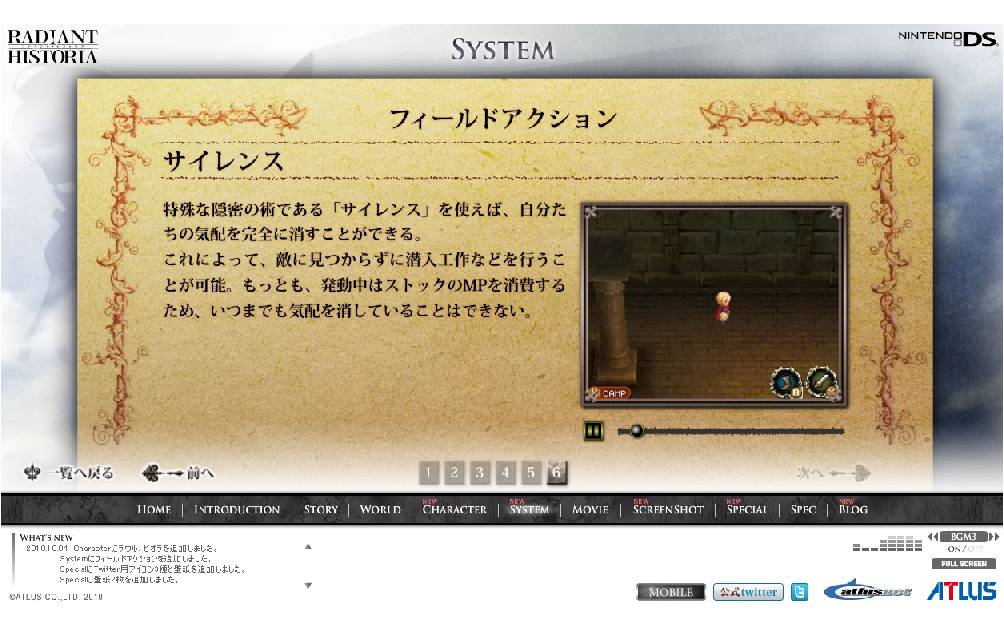Click the video progress slider knob

tap(636, 431)
